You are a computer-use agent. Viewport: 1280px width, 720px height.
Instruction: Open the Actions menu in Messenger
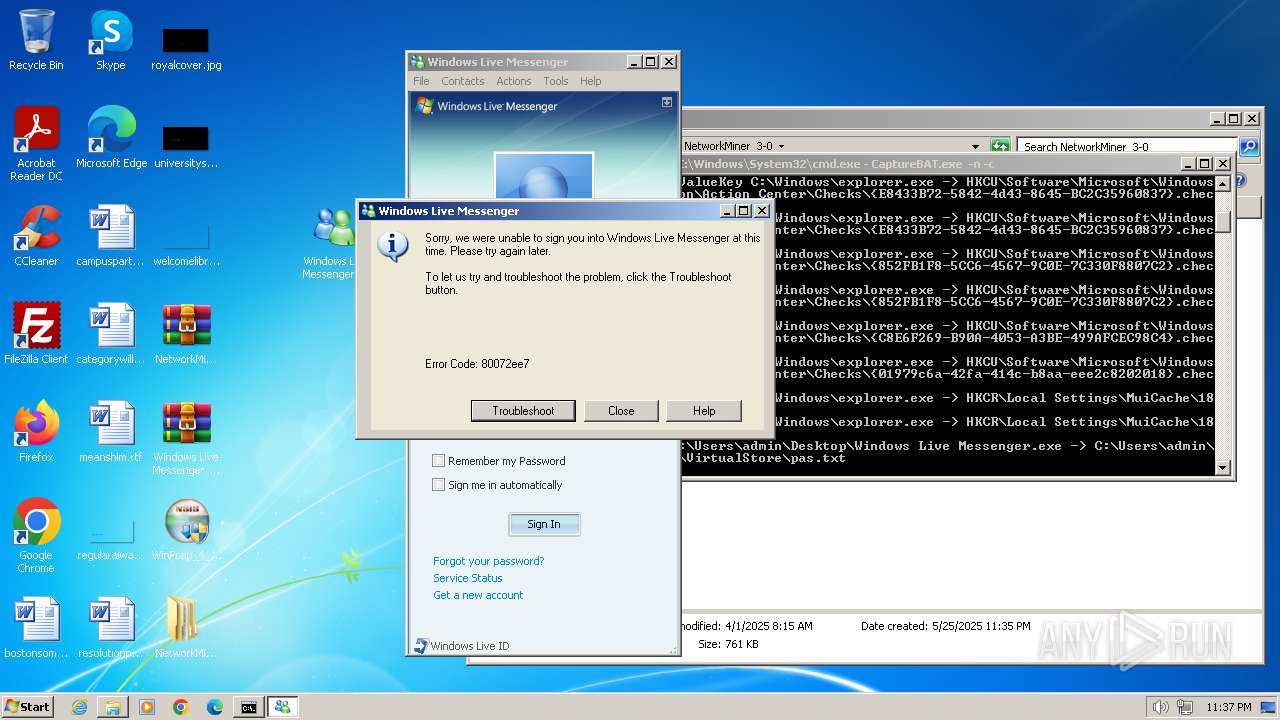[513, 81]
